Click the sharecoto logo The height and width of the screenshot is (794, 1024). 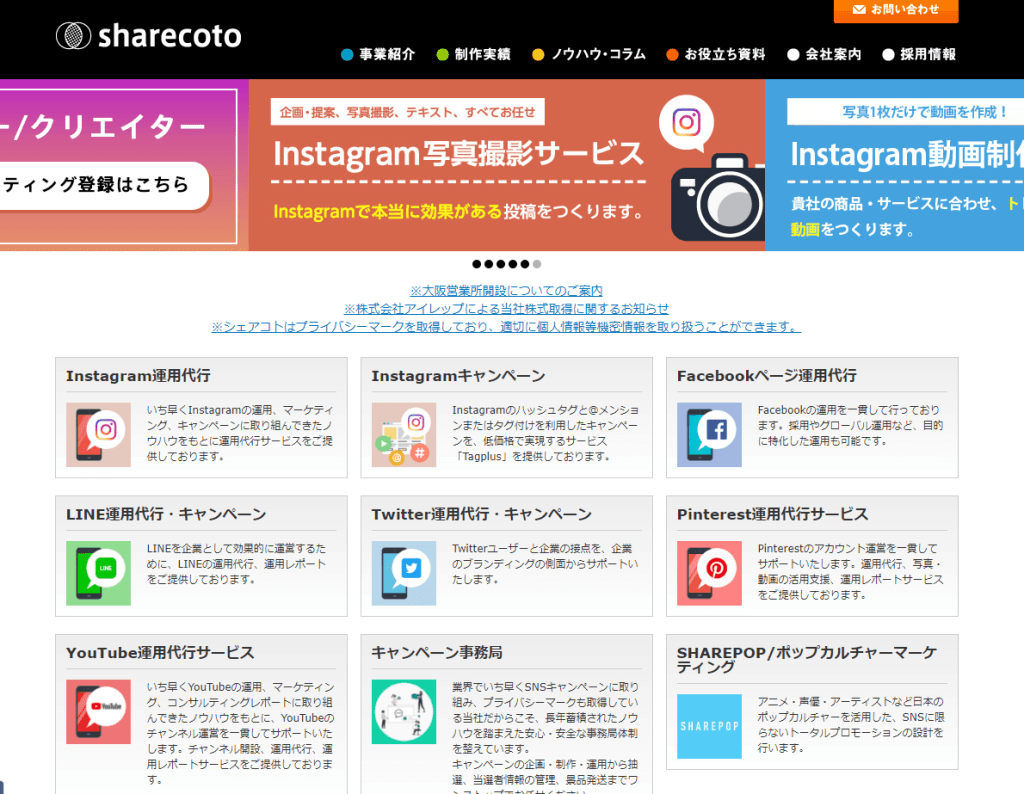[x=149, y=36]
